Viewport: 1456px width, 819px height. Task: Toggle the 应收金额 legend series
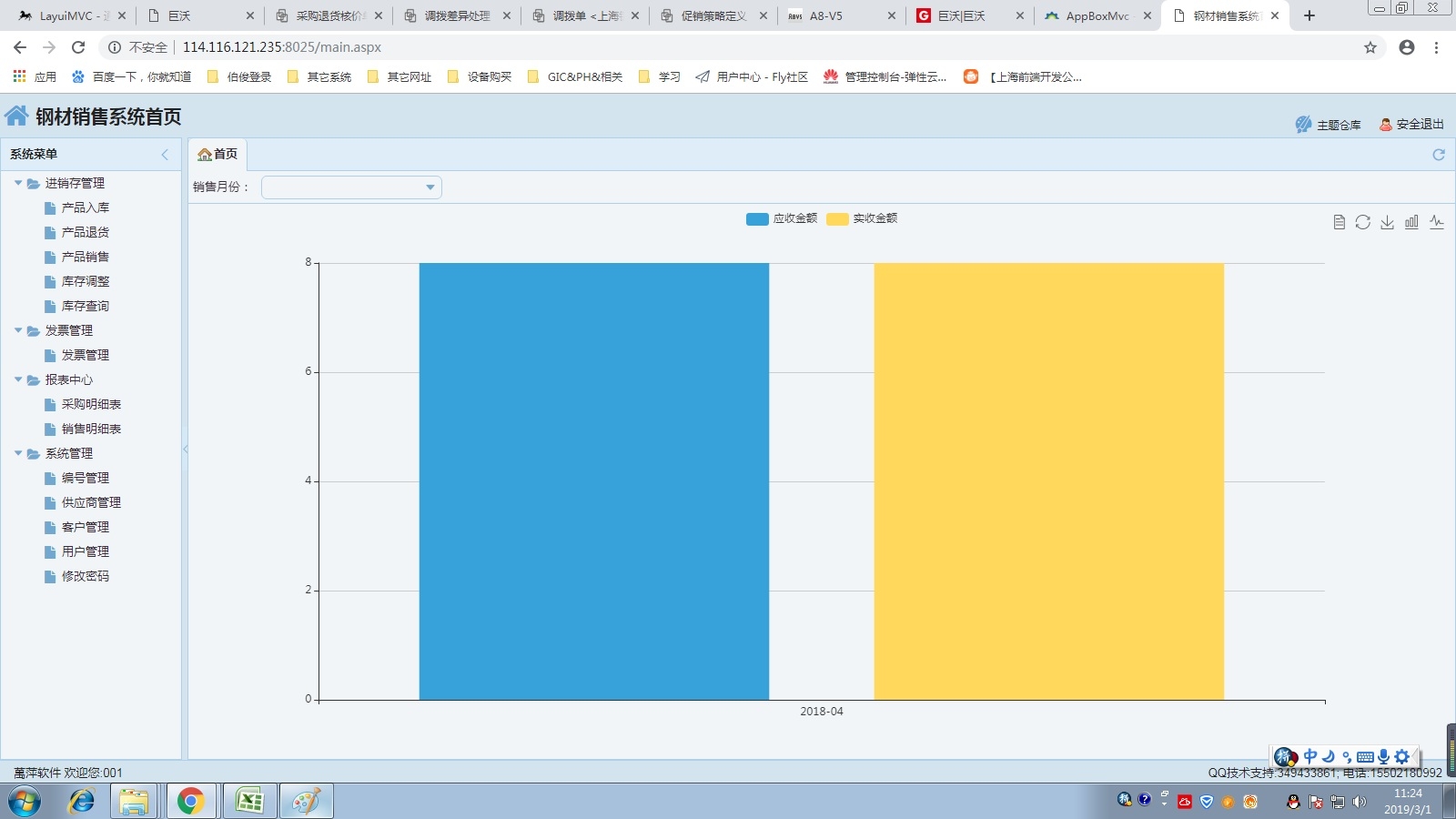point(781,218)
